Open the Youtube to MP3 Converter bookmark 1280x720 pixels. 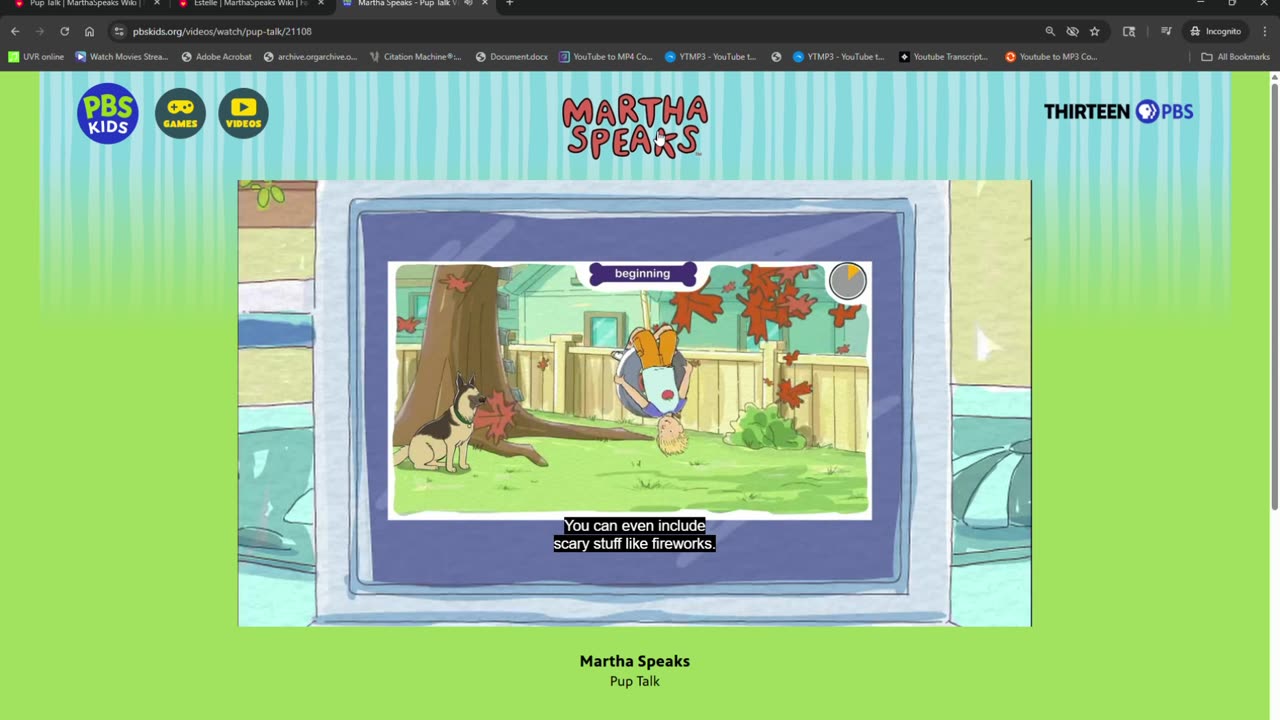[x=1051, y=57]
